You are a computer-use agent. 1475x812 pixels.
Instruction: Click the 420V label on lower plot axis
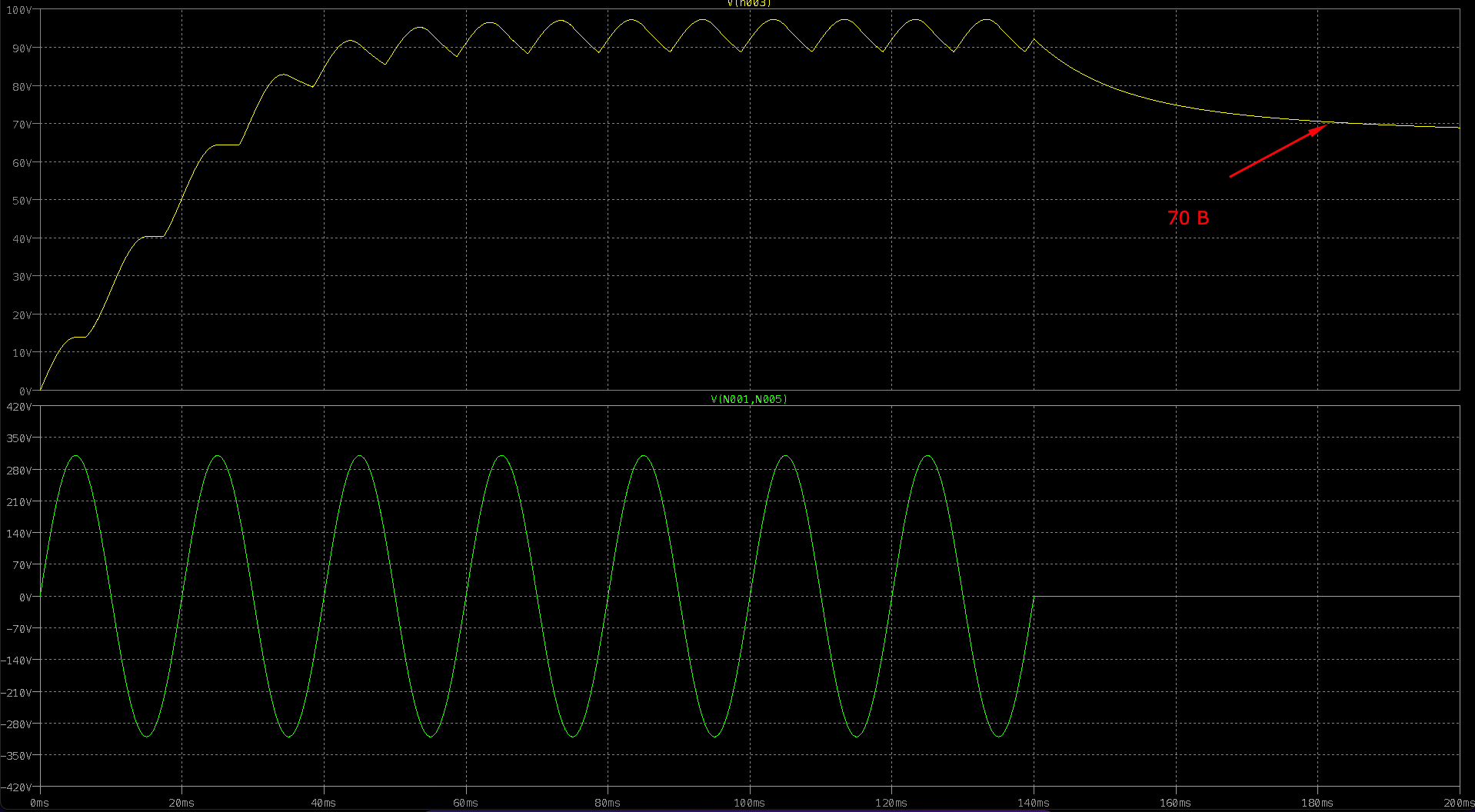18,407
